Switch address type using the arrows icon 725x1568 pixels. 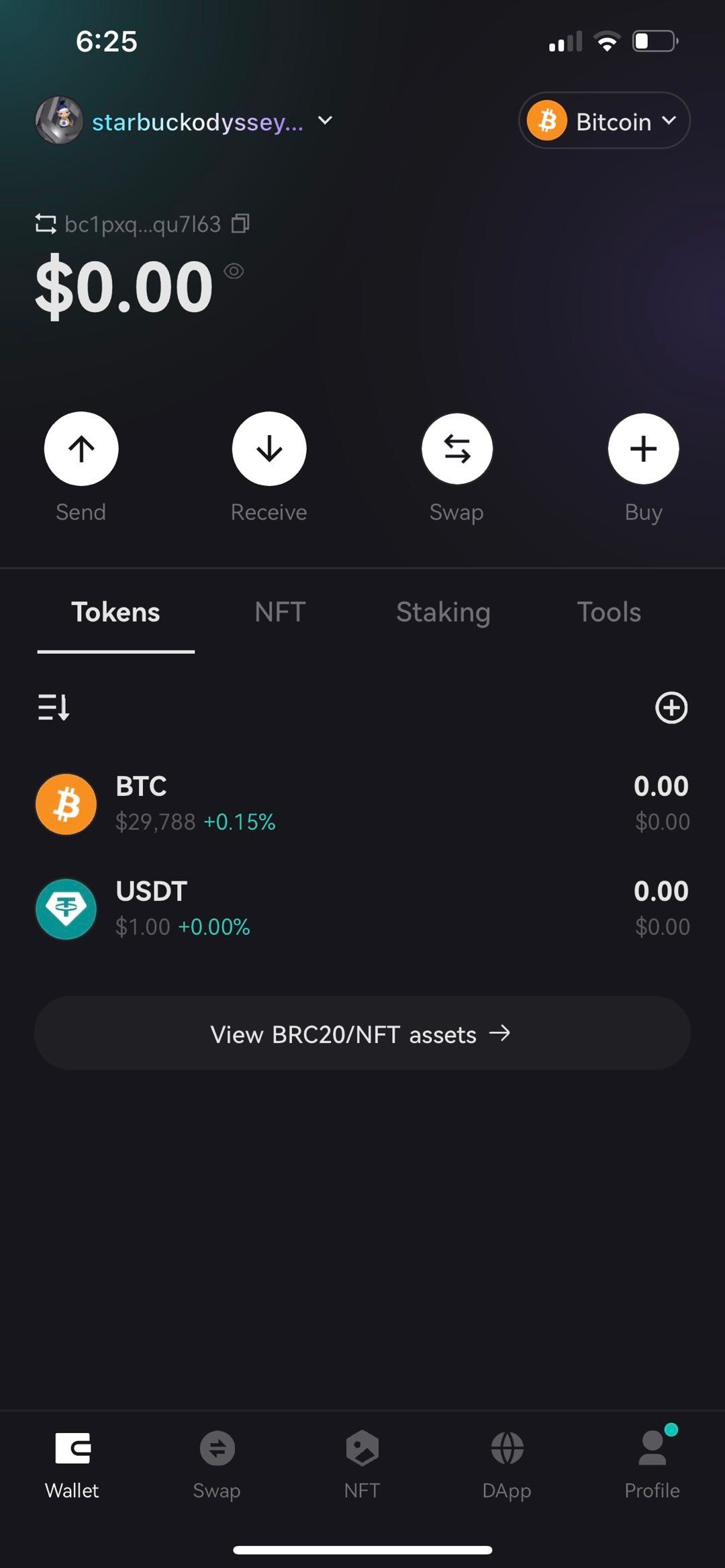(46, 224)
